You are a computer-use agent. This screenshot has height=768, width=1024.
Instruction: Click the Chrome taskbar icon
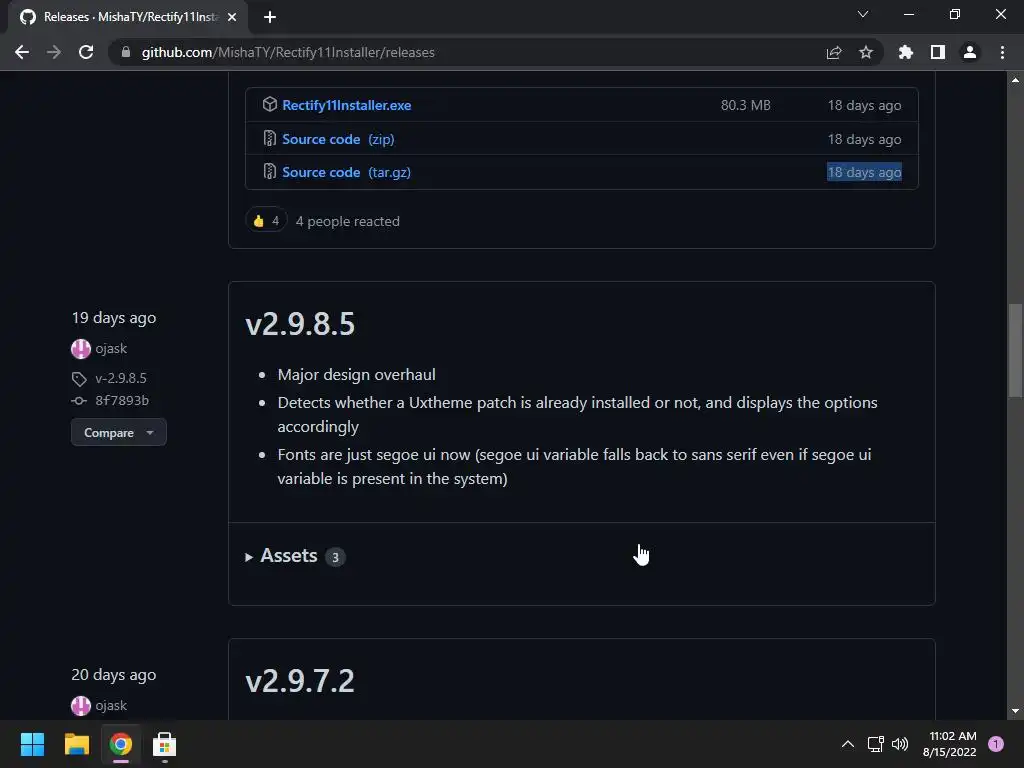121,744
